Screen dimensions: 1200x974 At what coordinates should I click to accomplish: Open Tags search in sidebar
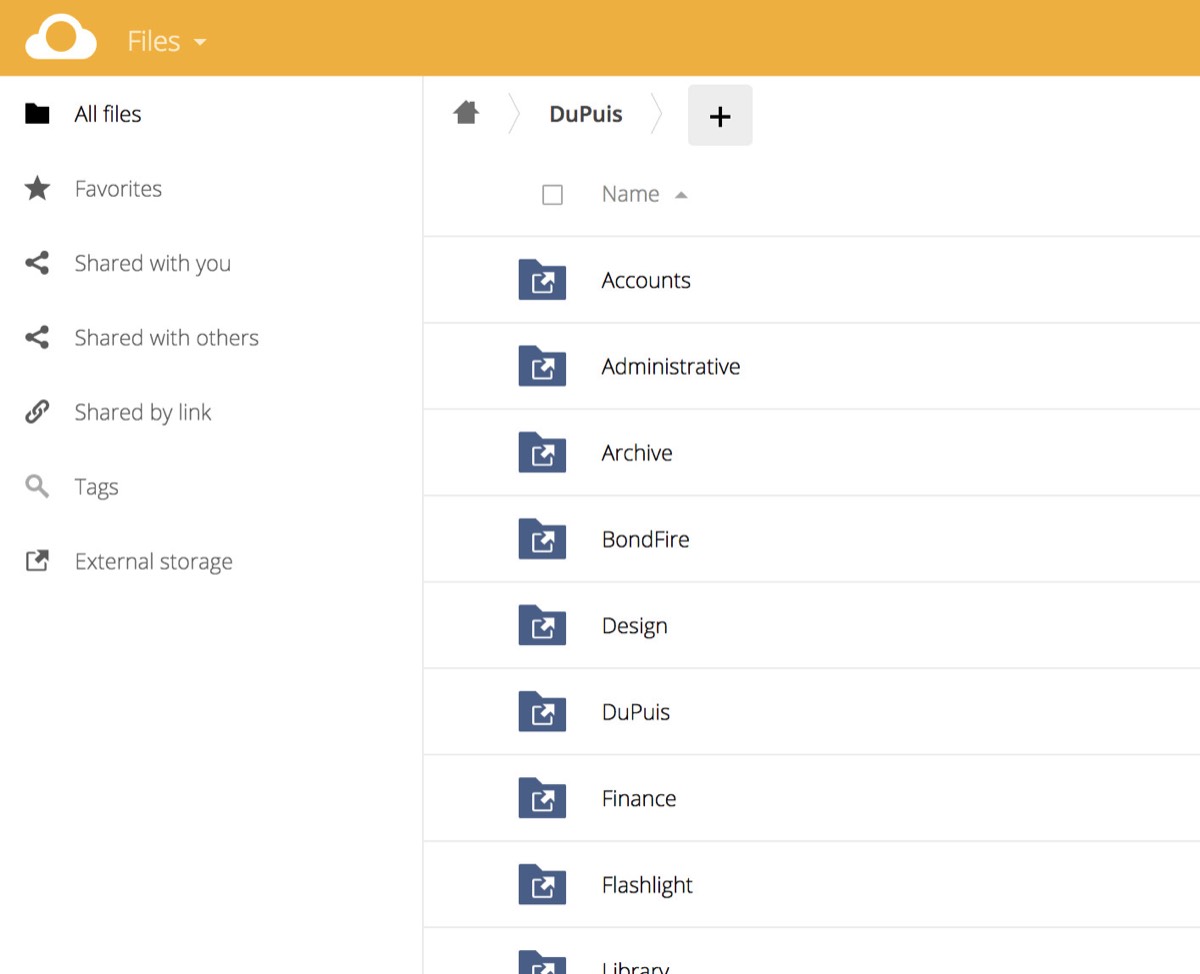tap(96, 487)
